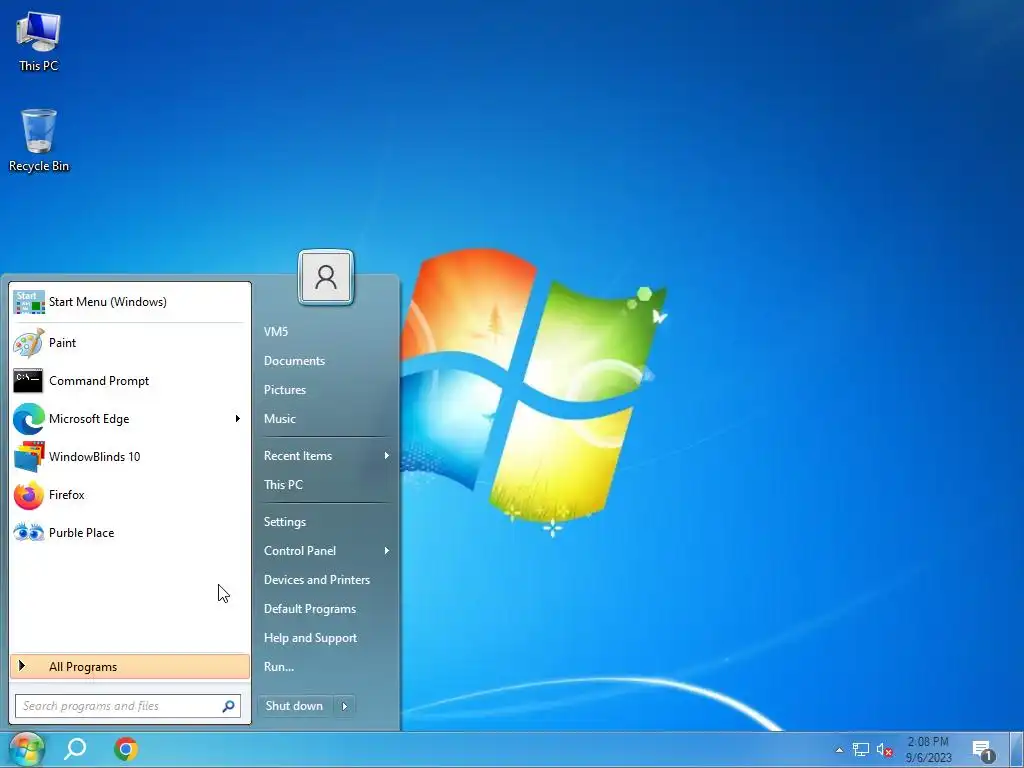The height and width of the screenshot is (768, 1024).
Task: Open Documents from start menu
Action: coord(294,361)
